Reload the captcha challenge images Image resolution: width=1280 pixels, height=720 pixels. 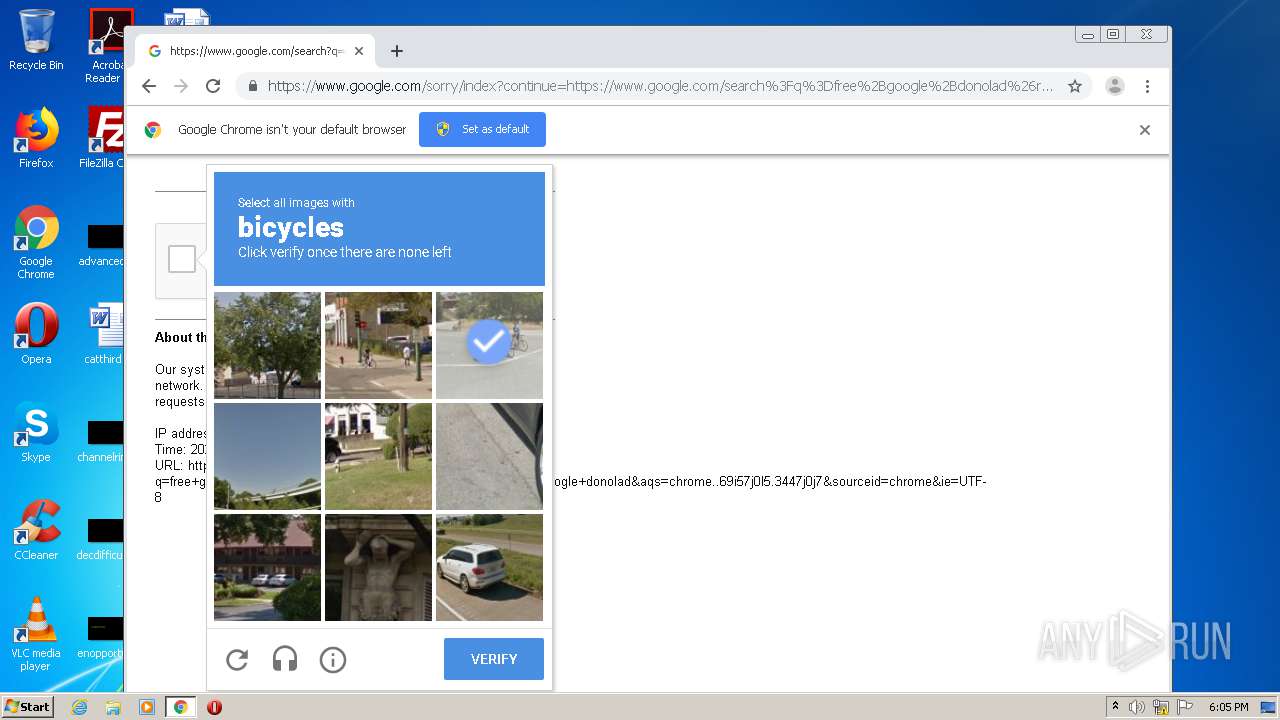pyautogui.click(x=237, y=659)
